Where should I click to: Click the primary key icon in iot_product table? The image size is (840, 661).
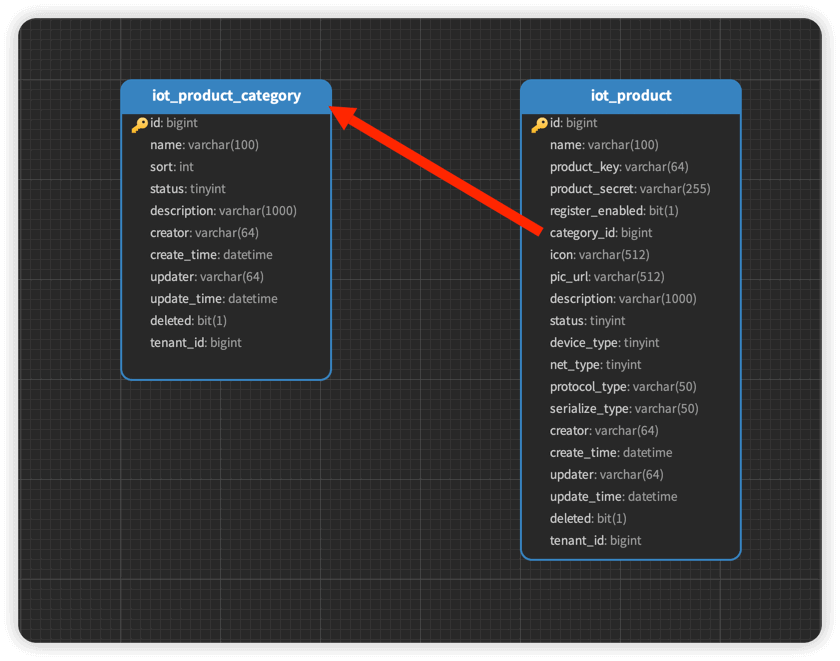539,124
